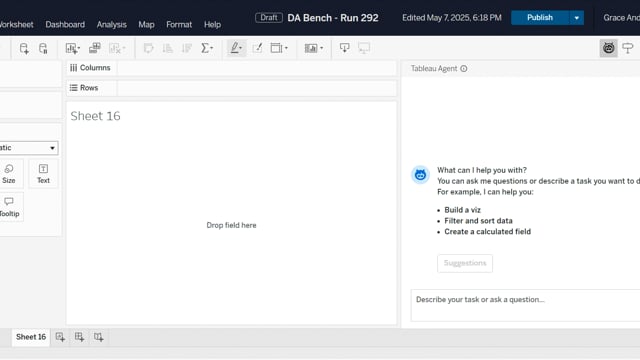Click the Pause Auto Updates icon
The height and width of the screenshot is (360, 640).
click(43, 48)
